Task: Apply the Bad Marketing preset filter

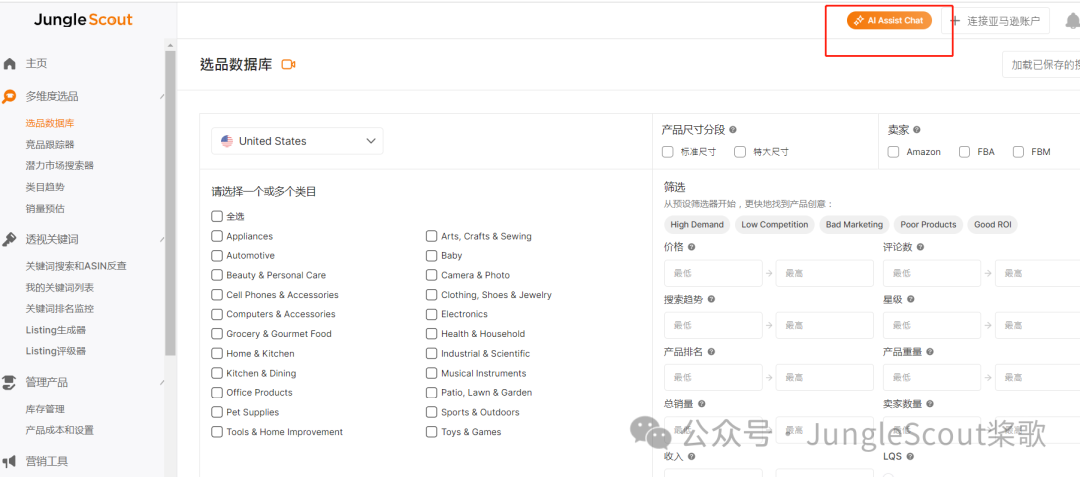Action: 854,224
